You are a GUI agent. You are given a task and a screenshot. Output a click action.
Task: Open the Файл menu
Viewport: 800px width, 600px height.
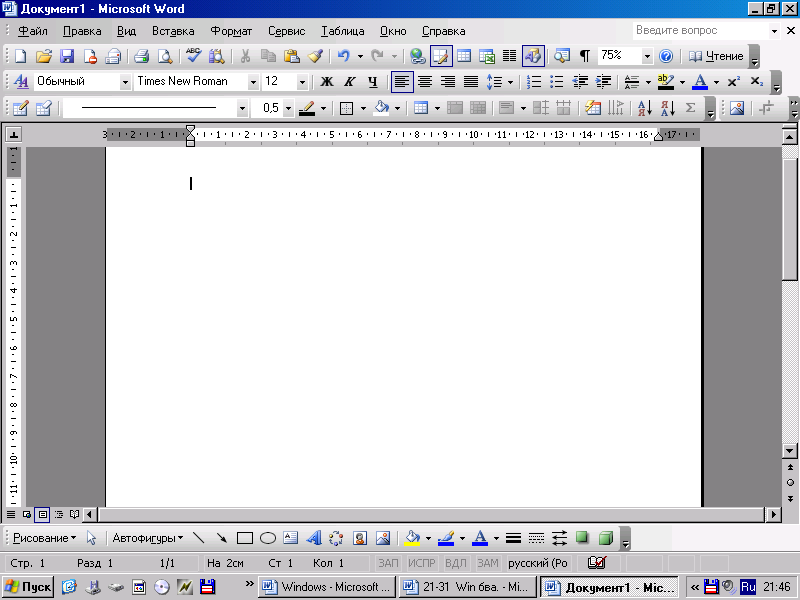click(x=33, y=31)
